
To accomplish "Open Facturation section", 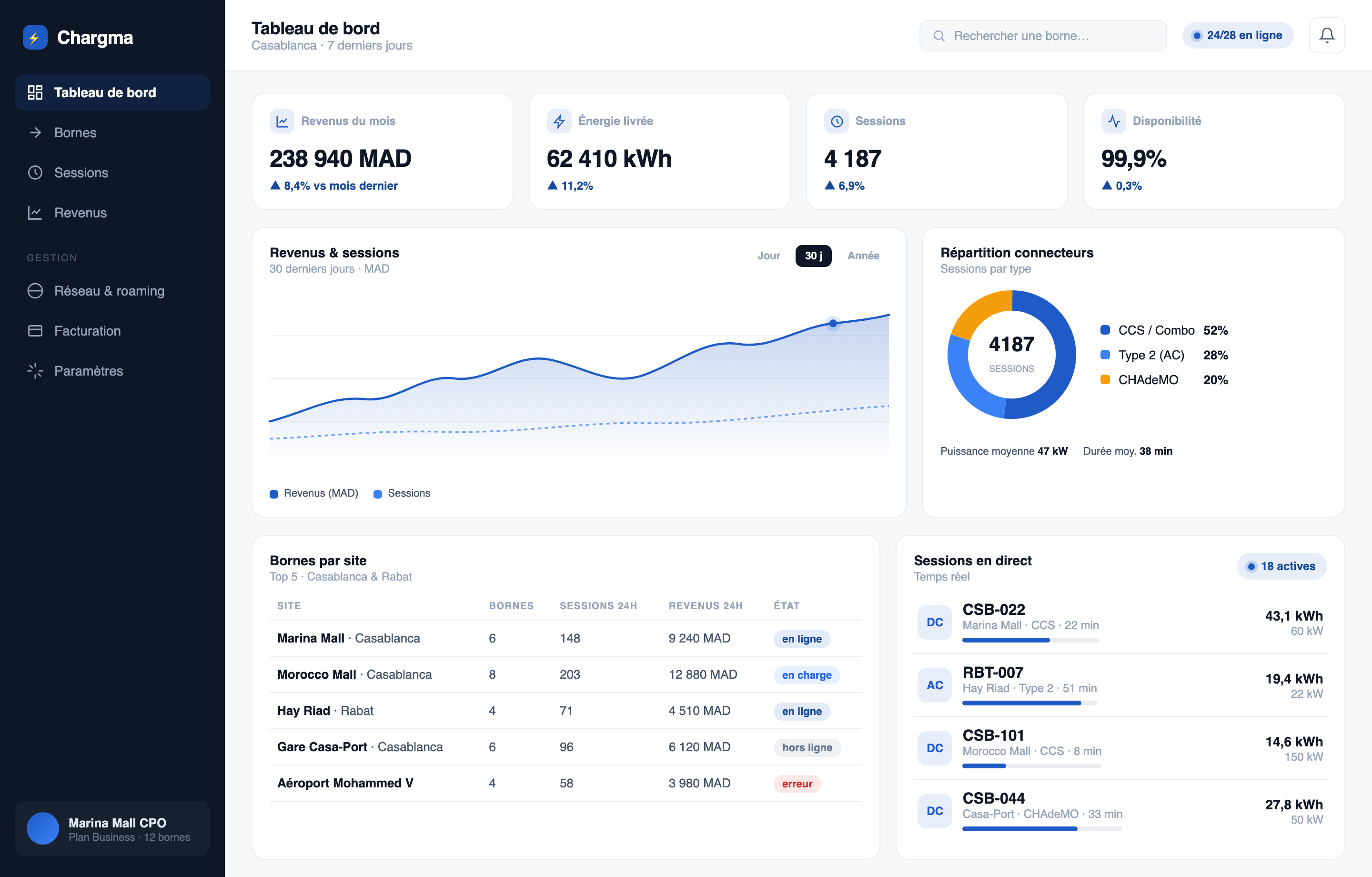I will coord(112,331).
